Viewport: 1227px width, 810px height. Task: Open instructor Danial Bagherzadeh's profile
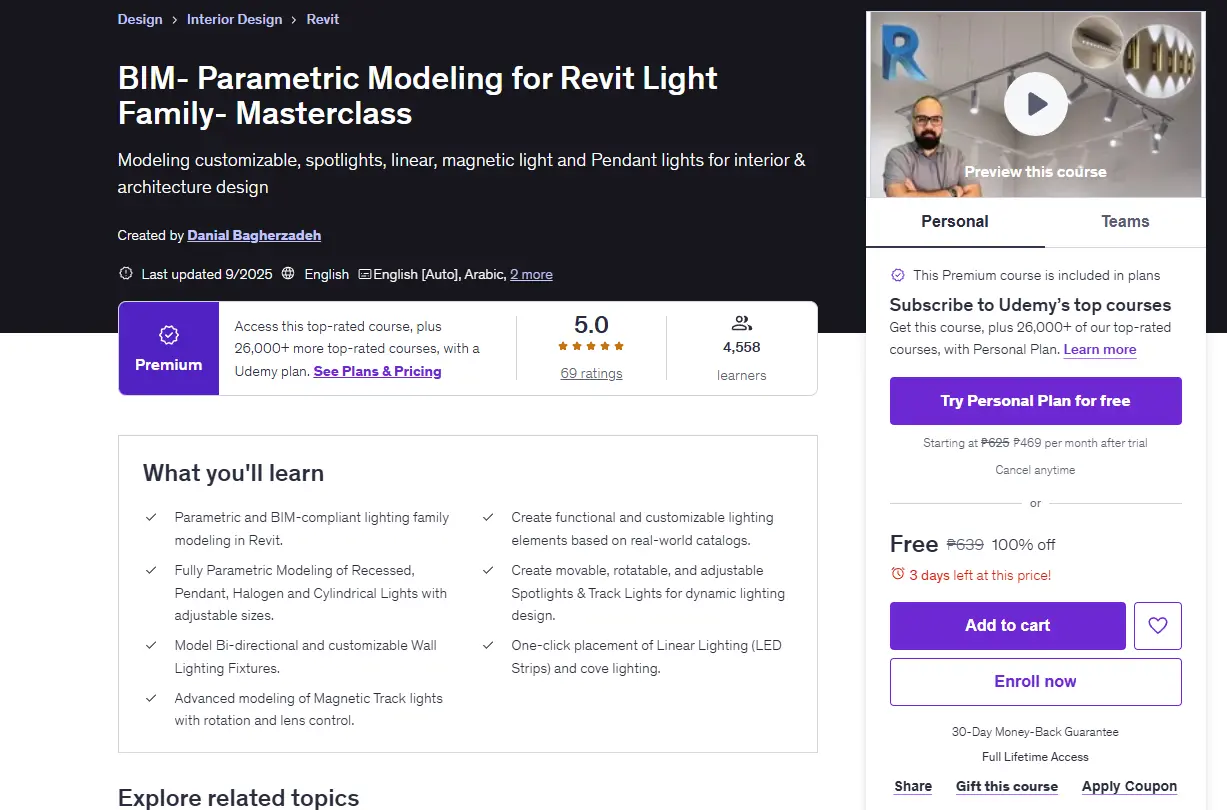click(254, 235)
